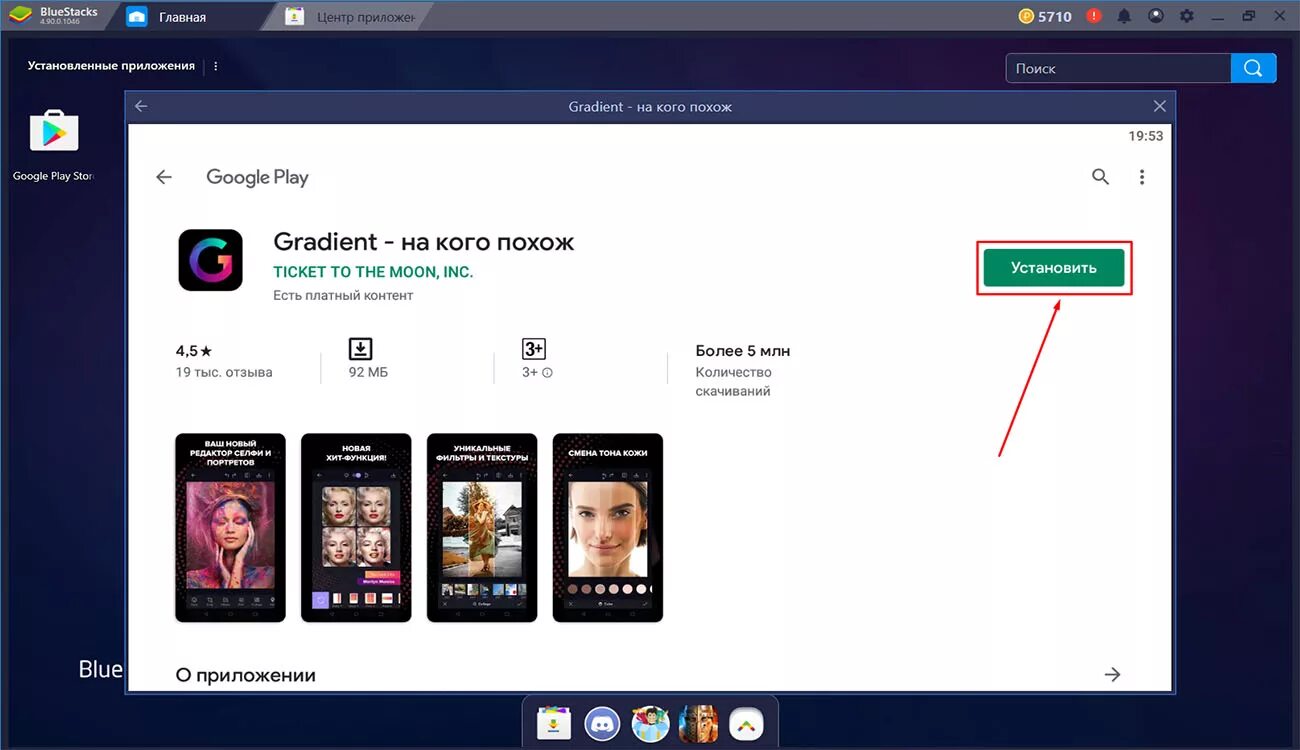This screenshot has width=1300, height=750.
Task: Click back arrow in Gradient window title bar
Action: pyautogui.click(x=141, y=106)
